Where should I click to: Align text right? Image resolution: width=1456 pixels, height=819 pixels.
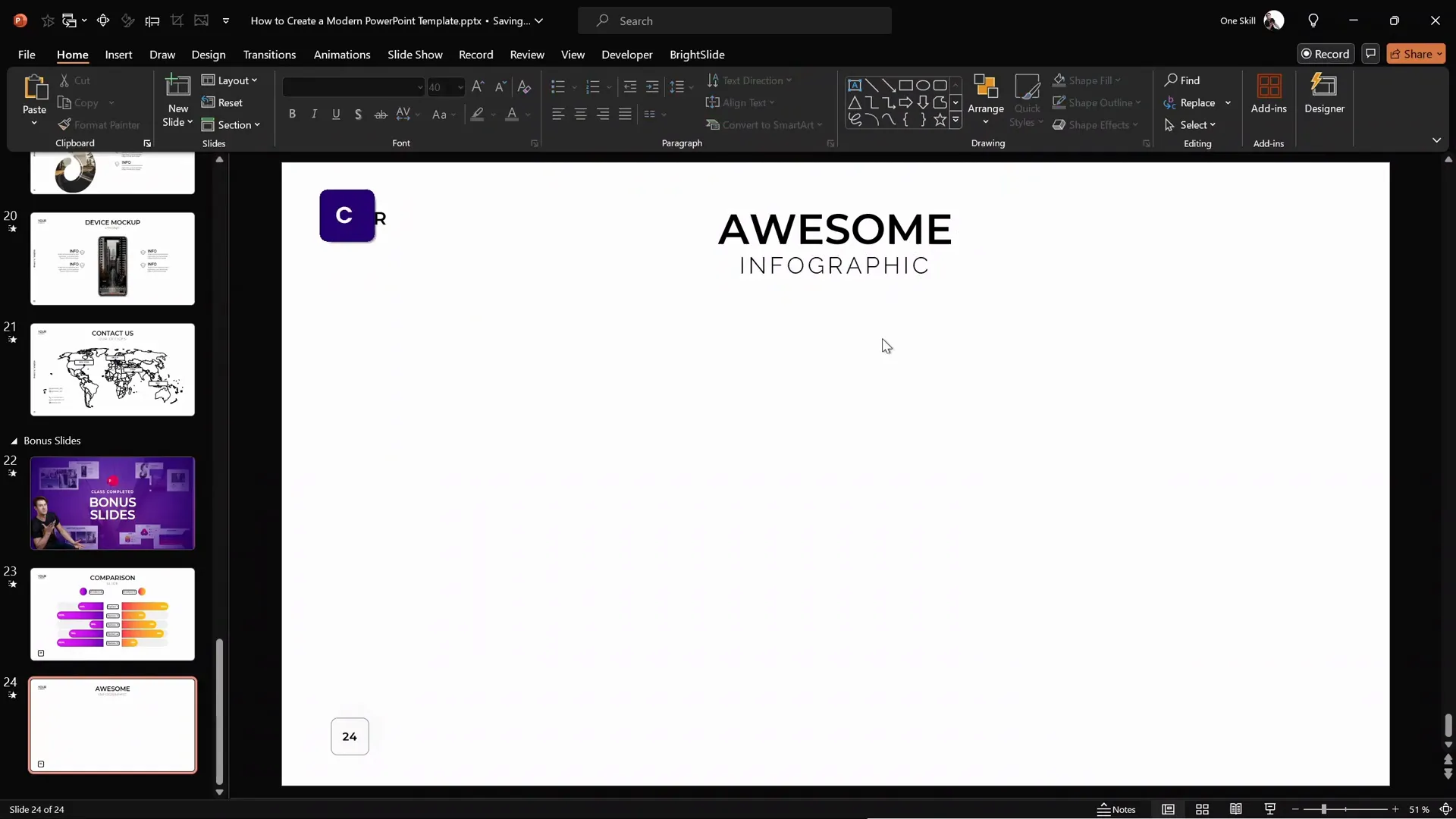(x=603, y=114)
